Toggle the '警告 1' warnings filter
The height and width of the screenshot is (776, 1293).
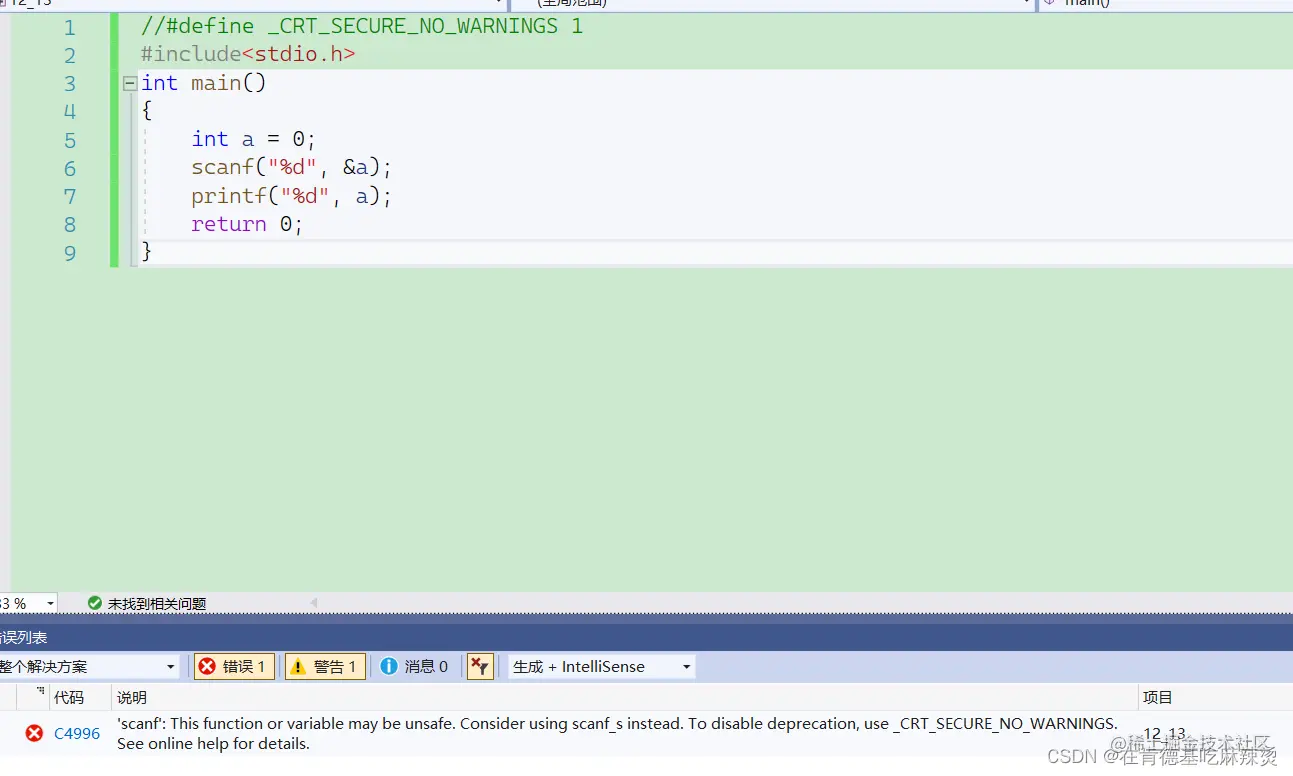coord(325,666)
